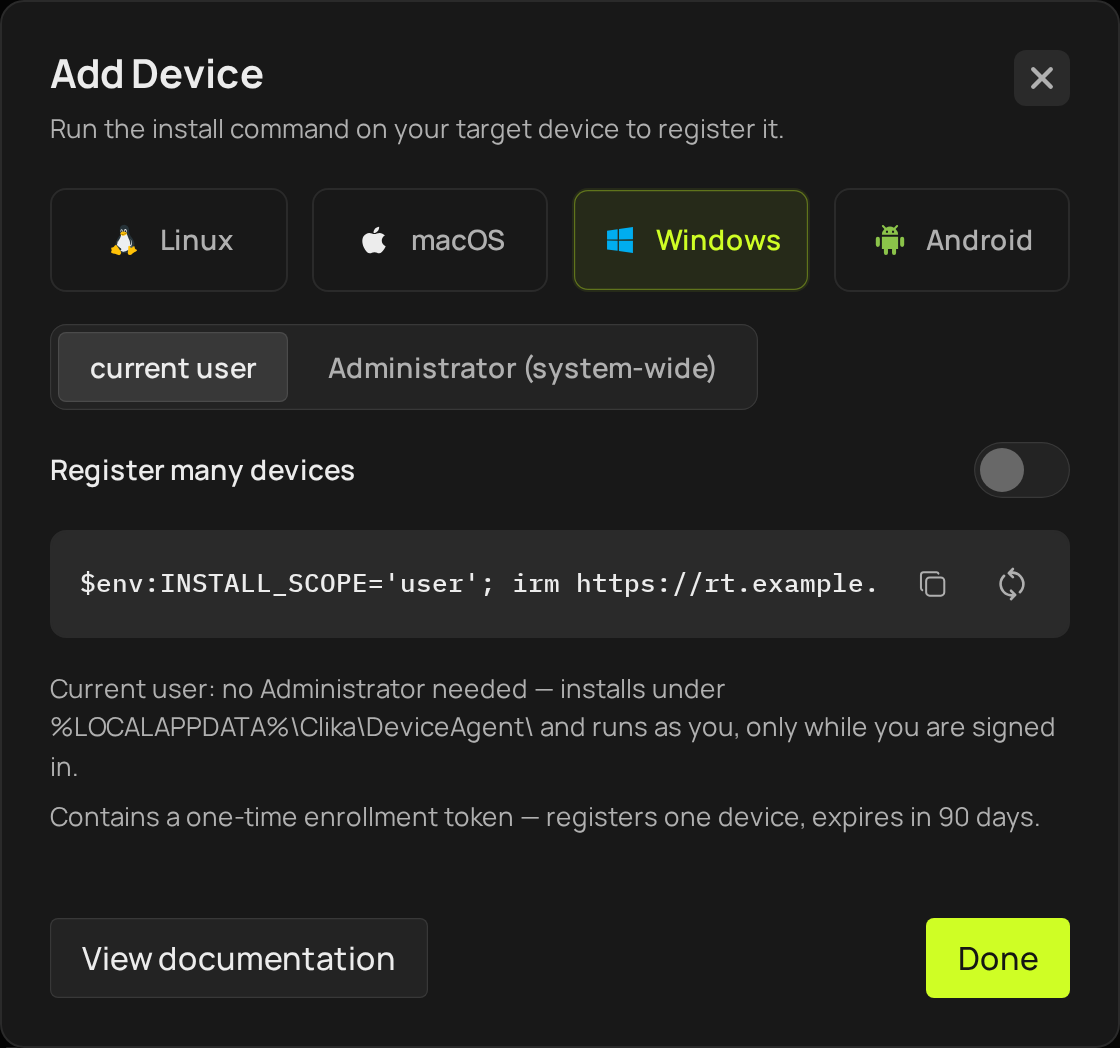Select the Windows platform
The height and width of the screenshot is (1048, 1120).
click(691, 240)
